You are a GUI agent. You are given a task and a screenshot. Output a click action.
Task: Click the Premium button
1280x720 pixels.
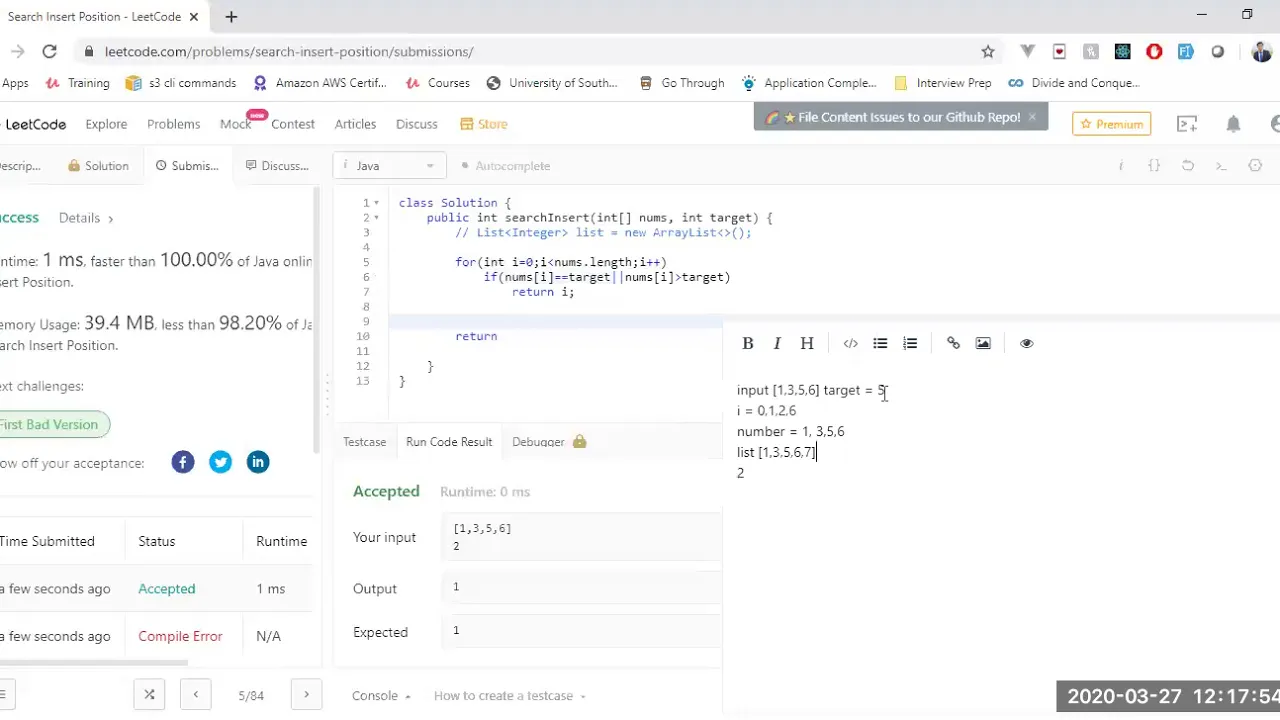click(1112, 124)
